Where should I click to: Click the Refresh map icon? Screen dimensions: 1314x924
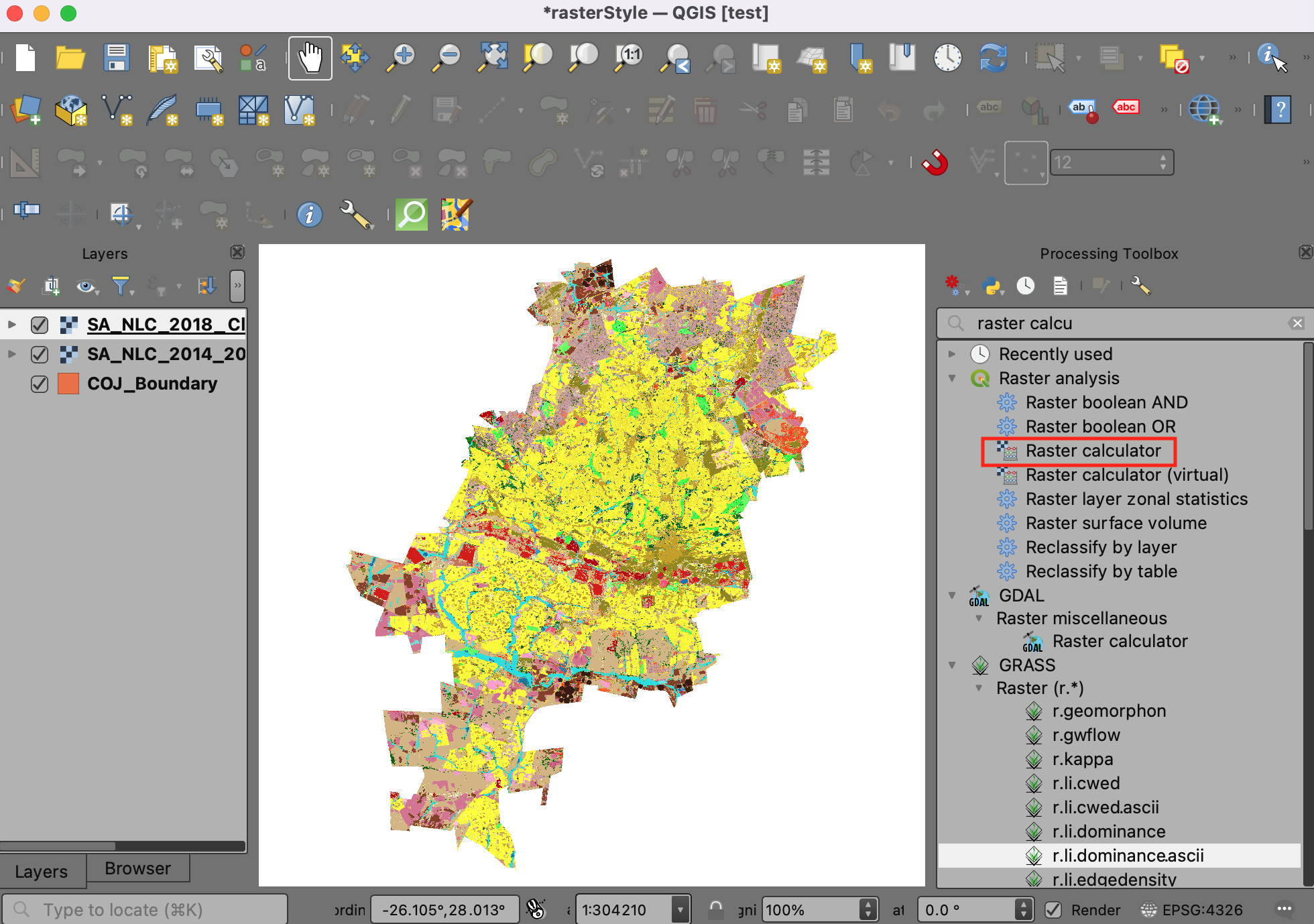click(x=993, y=58)
